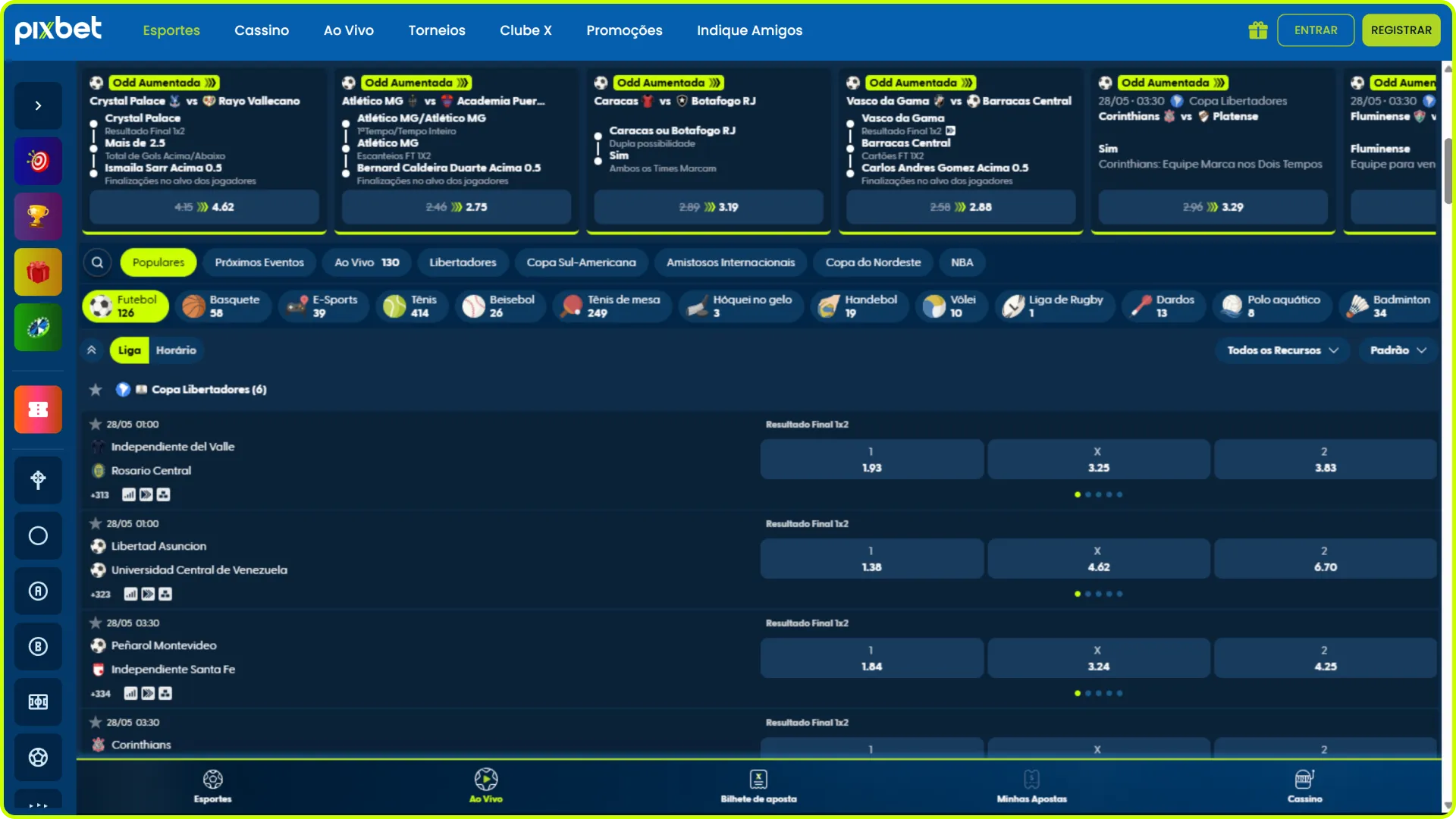This screenshot has height=819, width=1456.
Task: Click the cross-shaped sidebar icon
Action: (38, 480)
